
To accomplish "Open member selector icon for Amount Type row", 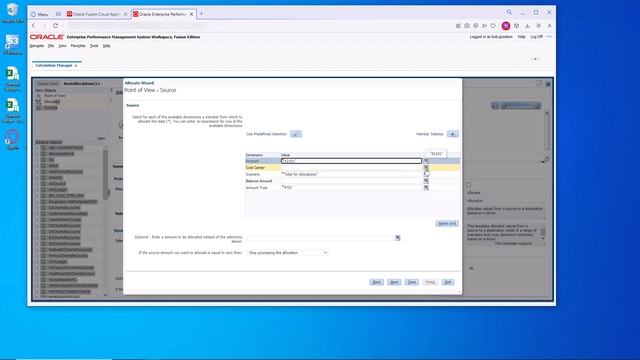I will coord(426,188).
